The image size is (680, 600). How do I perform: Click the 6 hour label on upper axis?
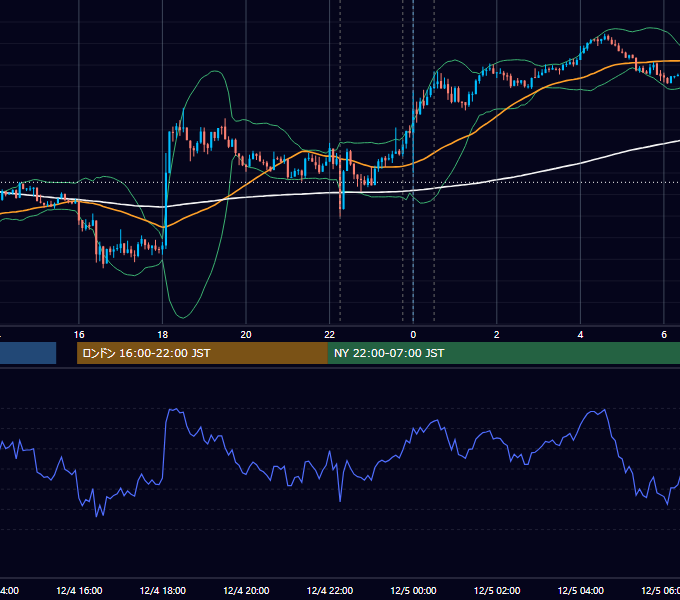coord(664,335)
